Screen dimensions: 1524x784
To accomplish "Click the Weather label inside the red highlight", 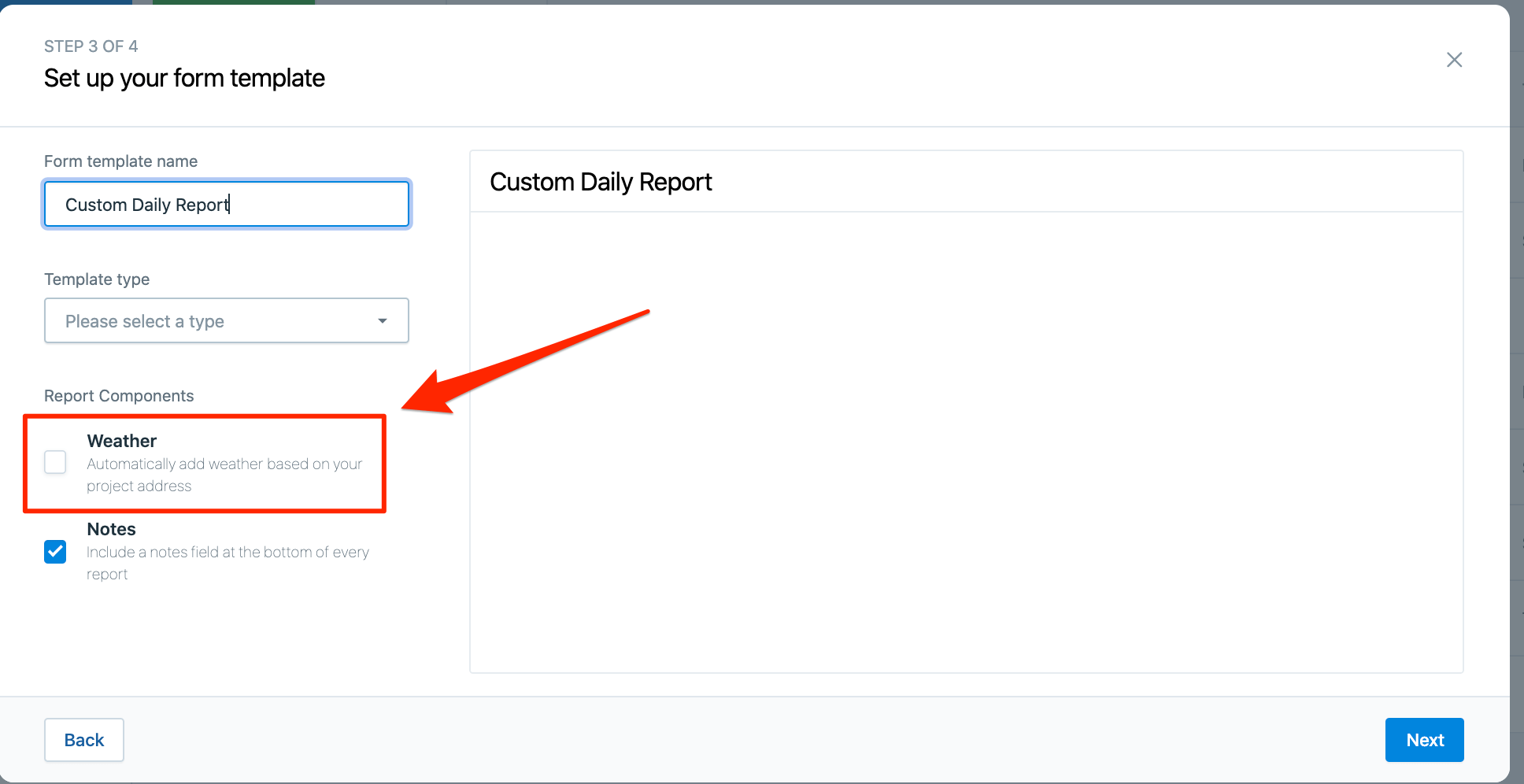I will [x=121, y=441].
